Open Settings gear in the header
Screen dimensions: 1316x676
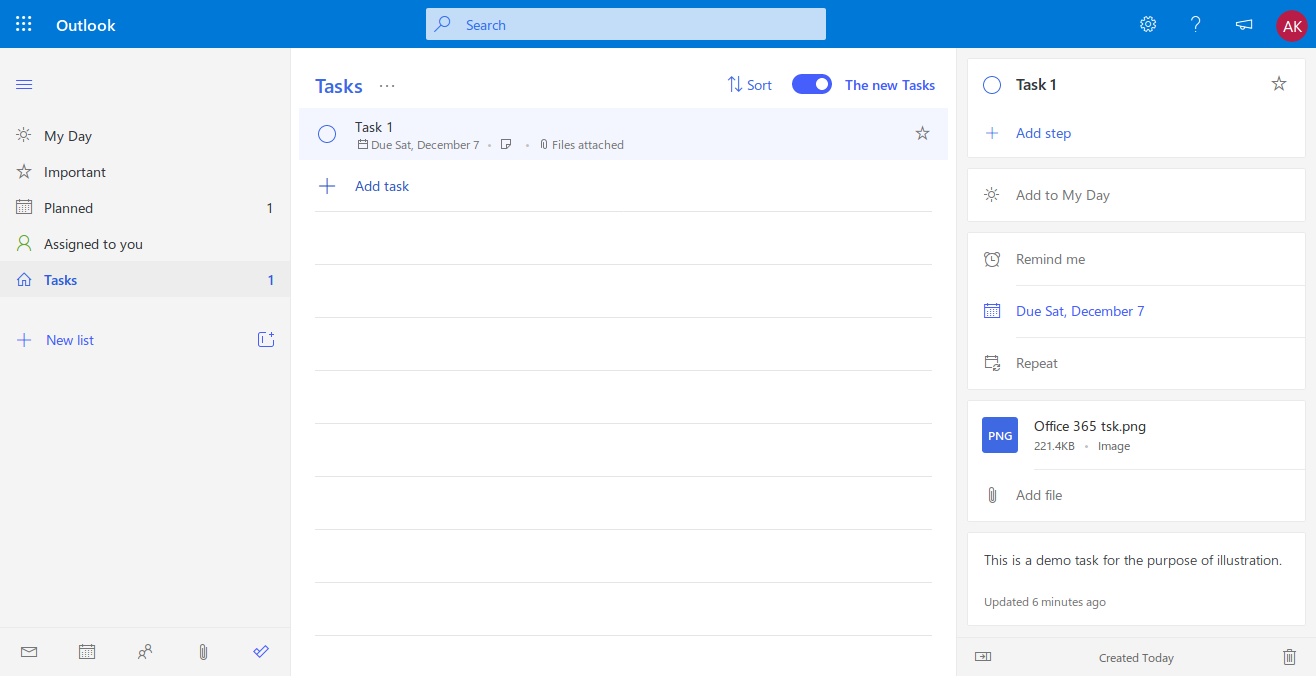(x=1148, y=24)
